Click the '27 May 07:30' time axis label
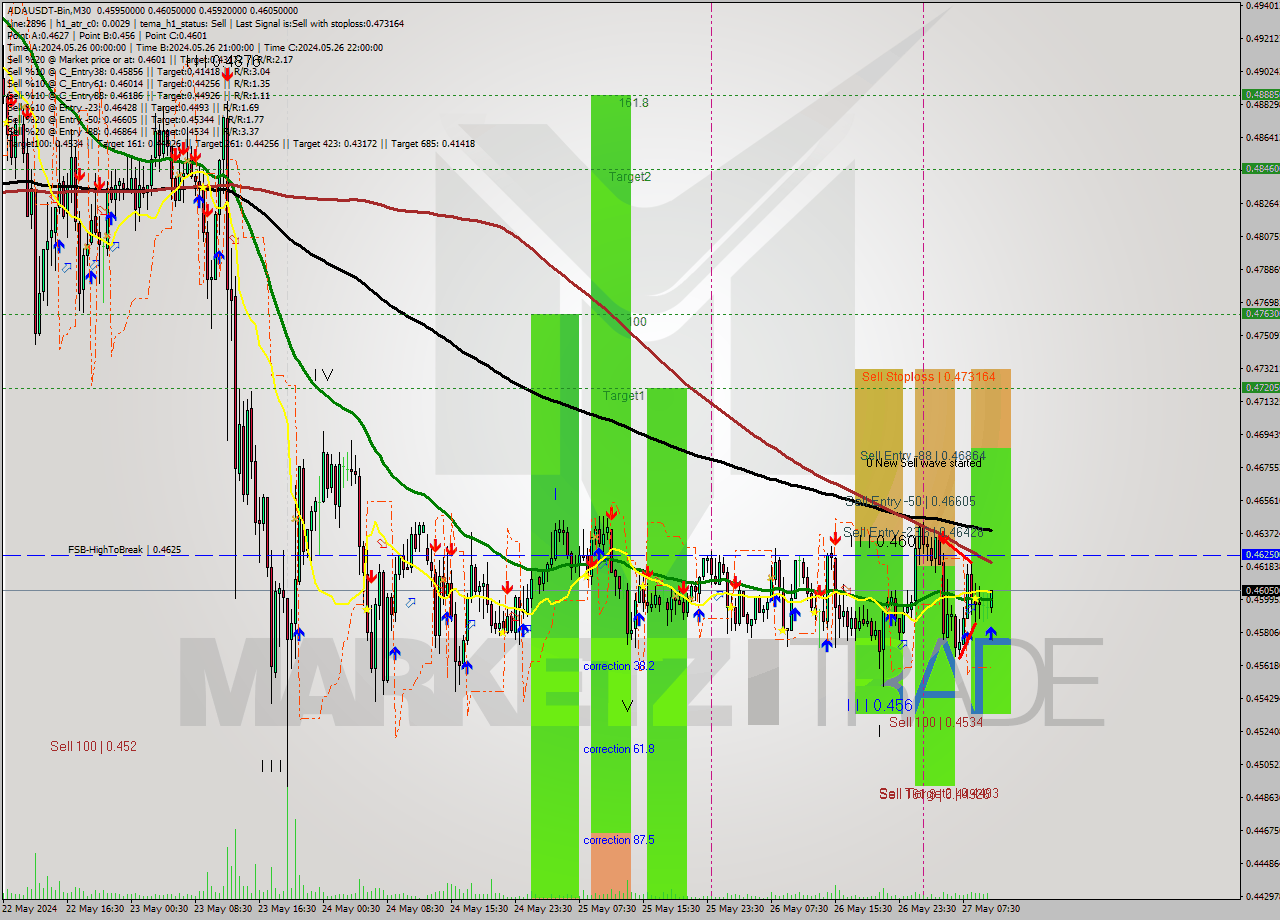 (990, 909)
